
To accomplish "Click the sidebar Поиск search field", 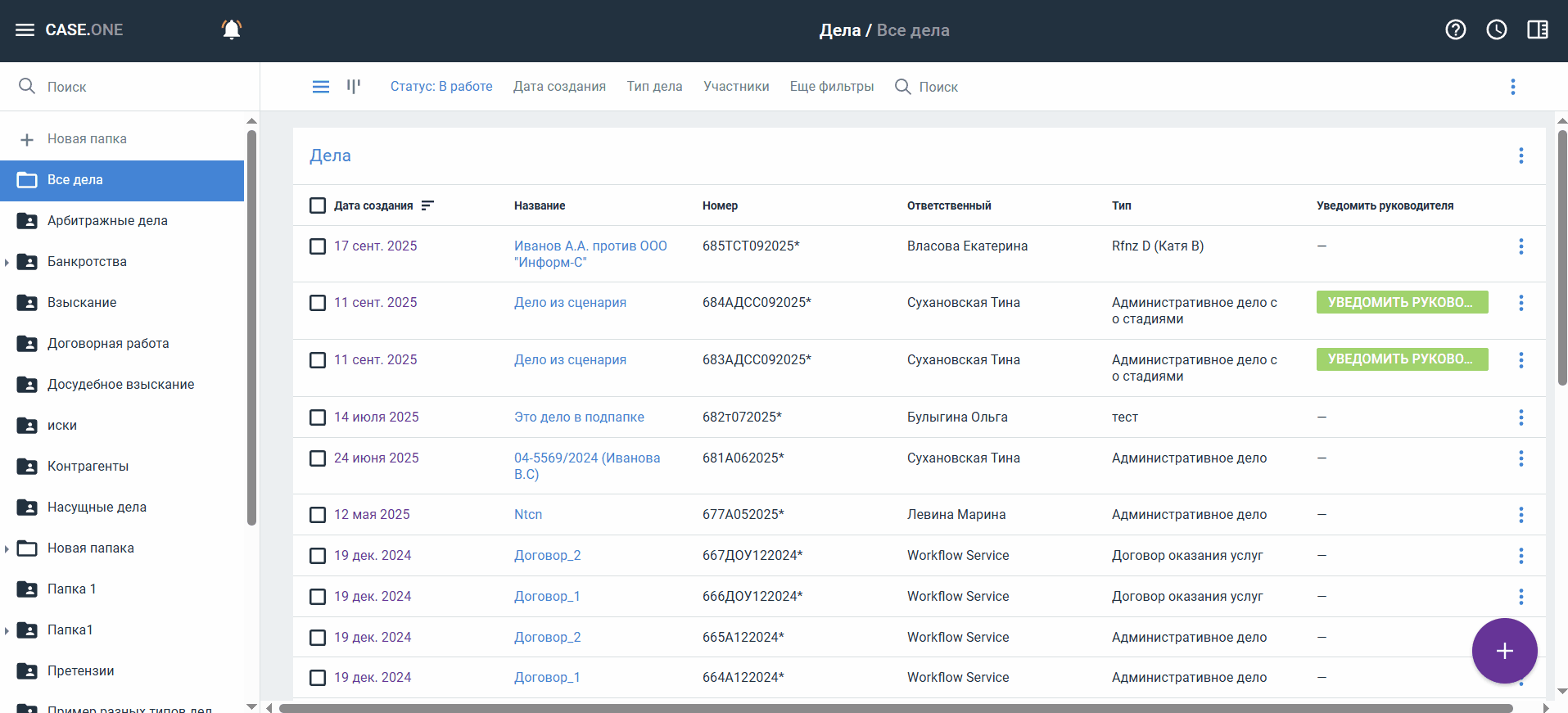I will click(131, 87).
